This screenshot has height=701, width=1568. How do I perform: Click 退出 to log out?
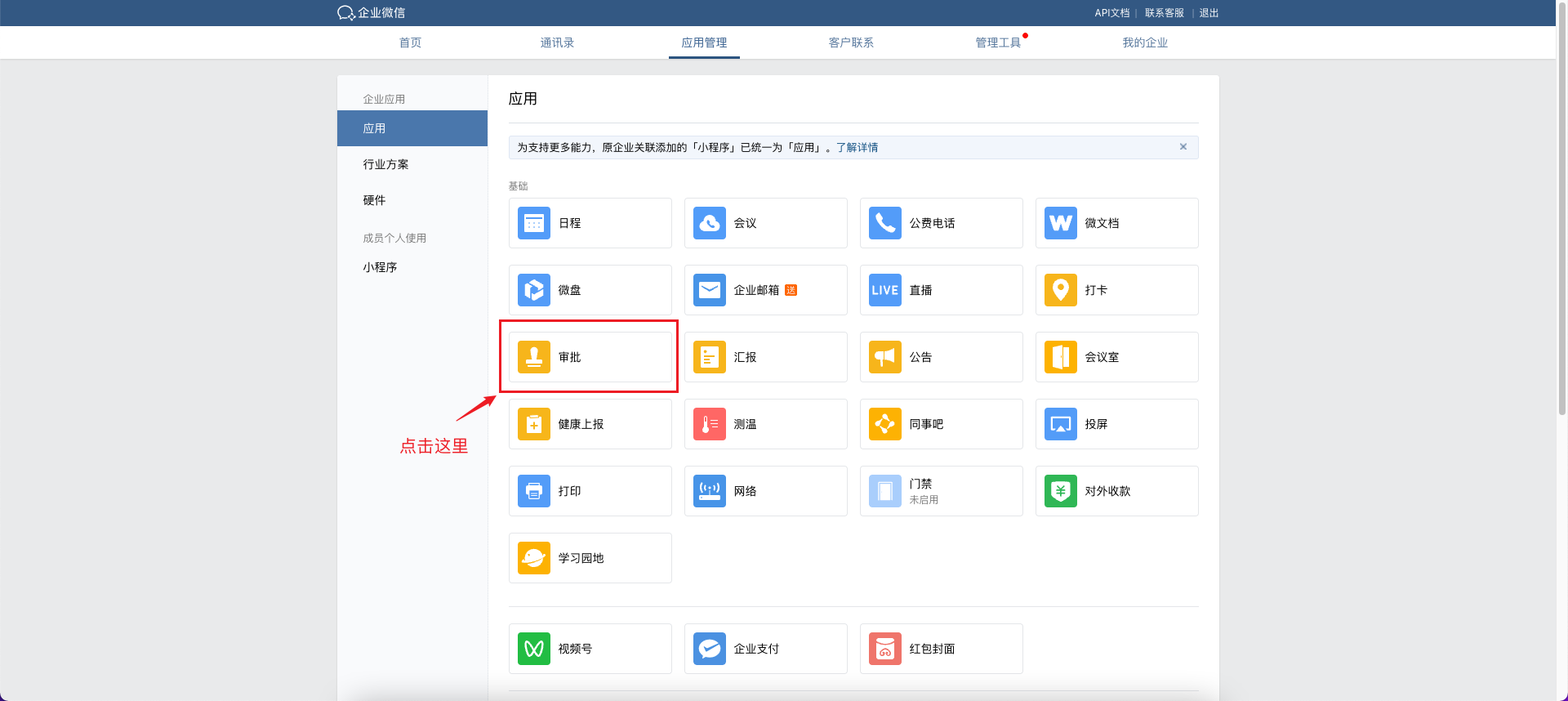(1209, 13)
